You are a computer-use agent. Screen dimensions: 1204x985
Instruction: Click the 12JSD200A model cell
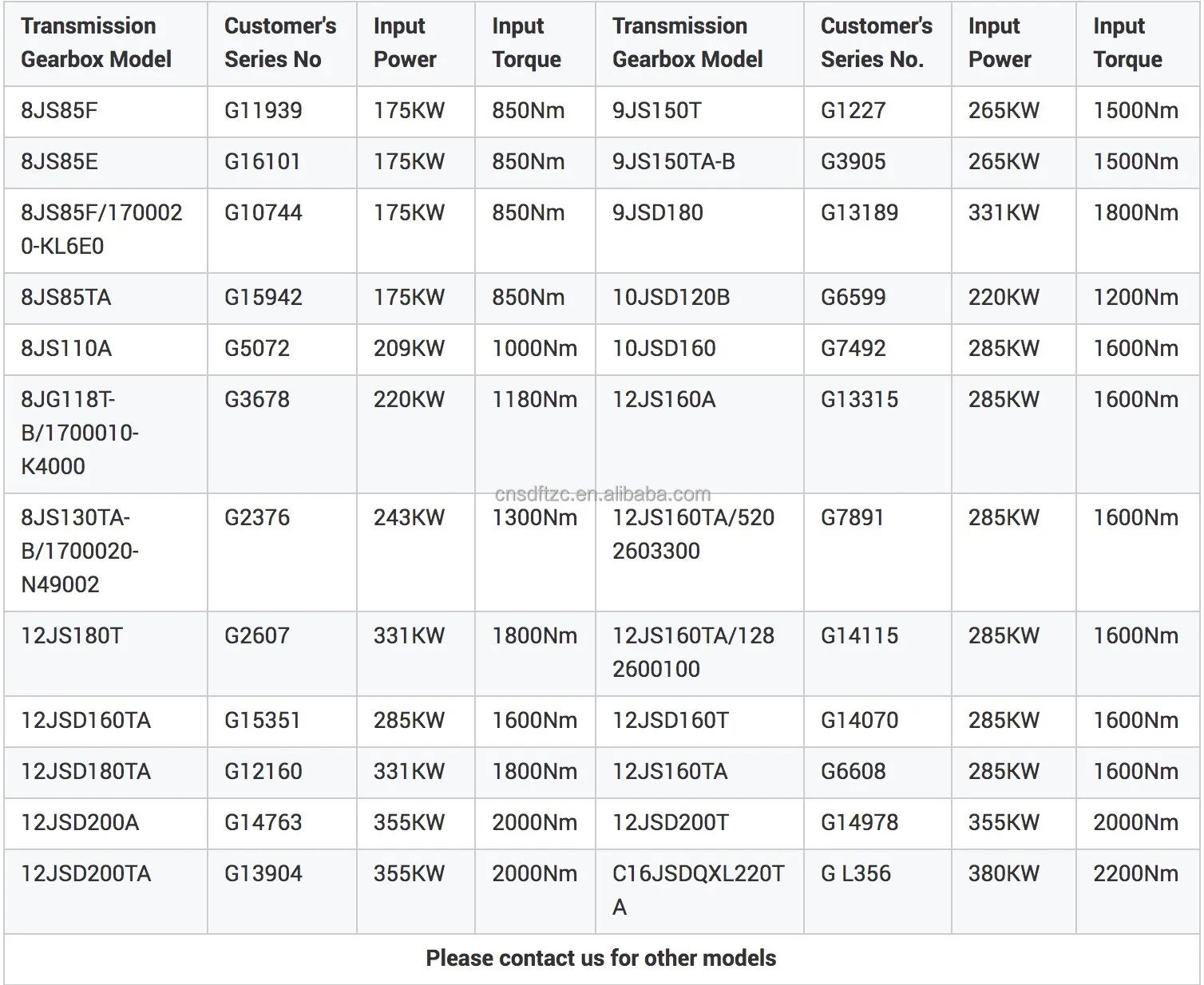pos(80,823)
